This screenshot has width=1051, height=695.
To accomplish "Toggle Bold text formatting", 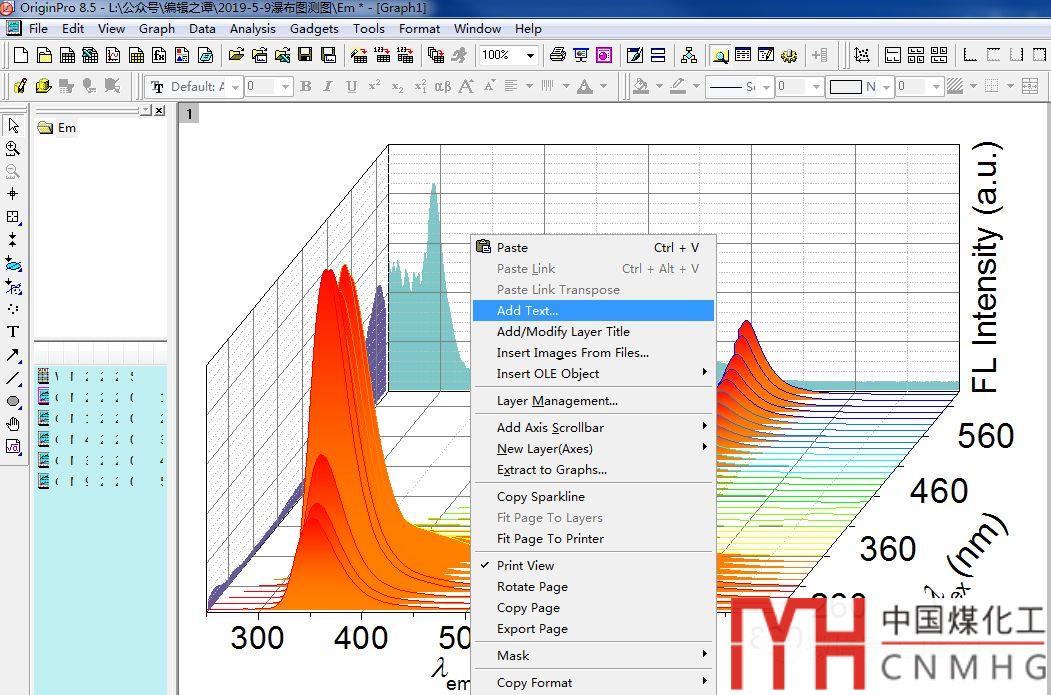I will tap(306, 87).
